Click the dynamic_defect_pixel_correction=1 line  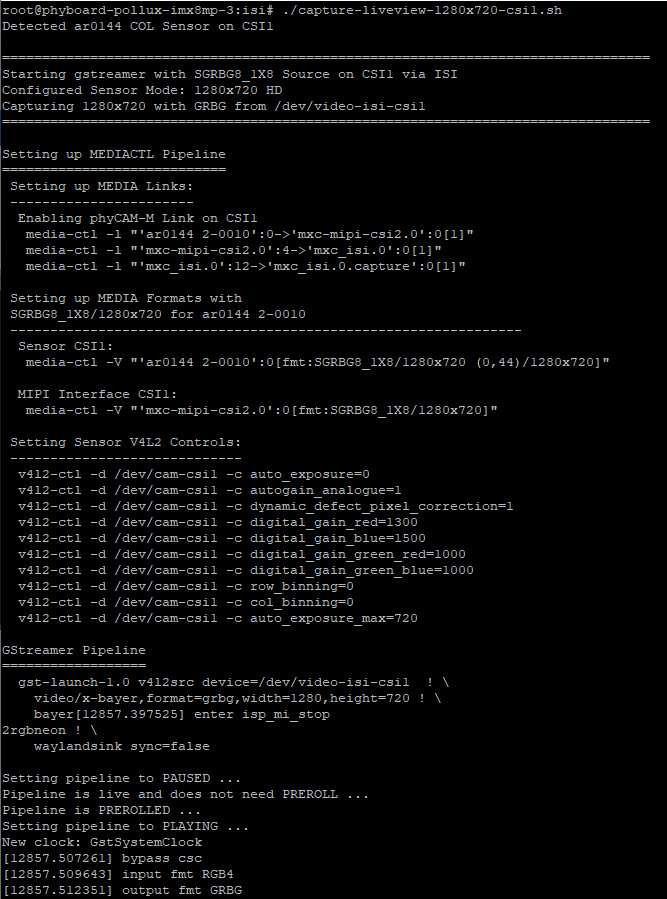(266, 507)
